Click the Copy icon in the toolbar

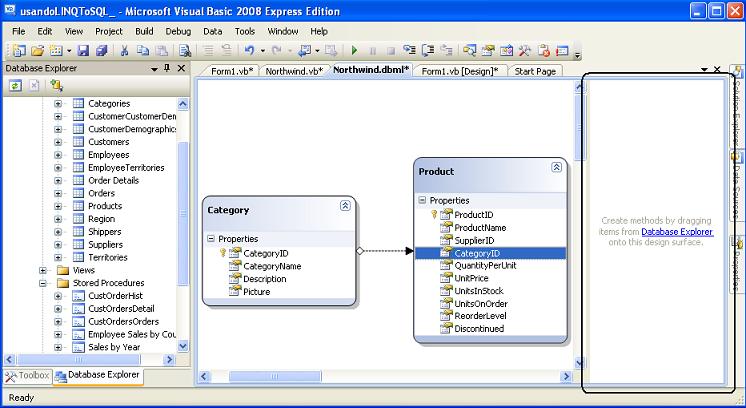point(143,50)
